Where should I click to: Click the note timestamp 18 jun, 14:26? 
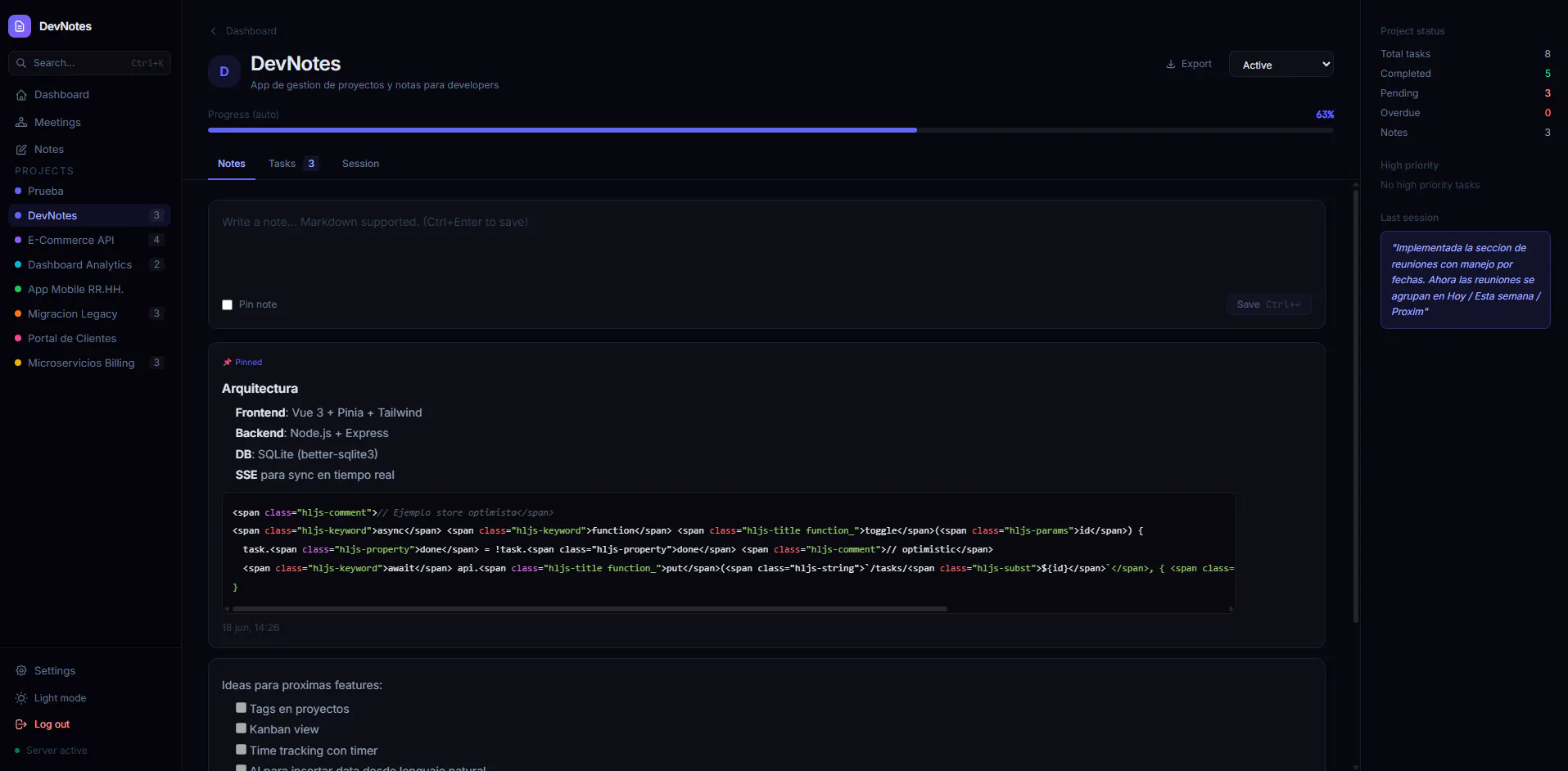click(251, 628)
